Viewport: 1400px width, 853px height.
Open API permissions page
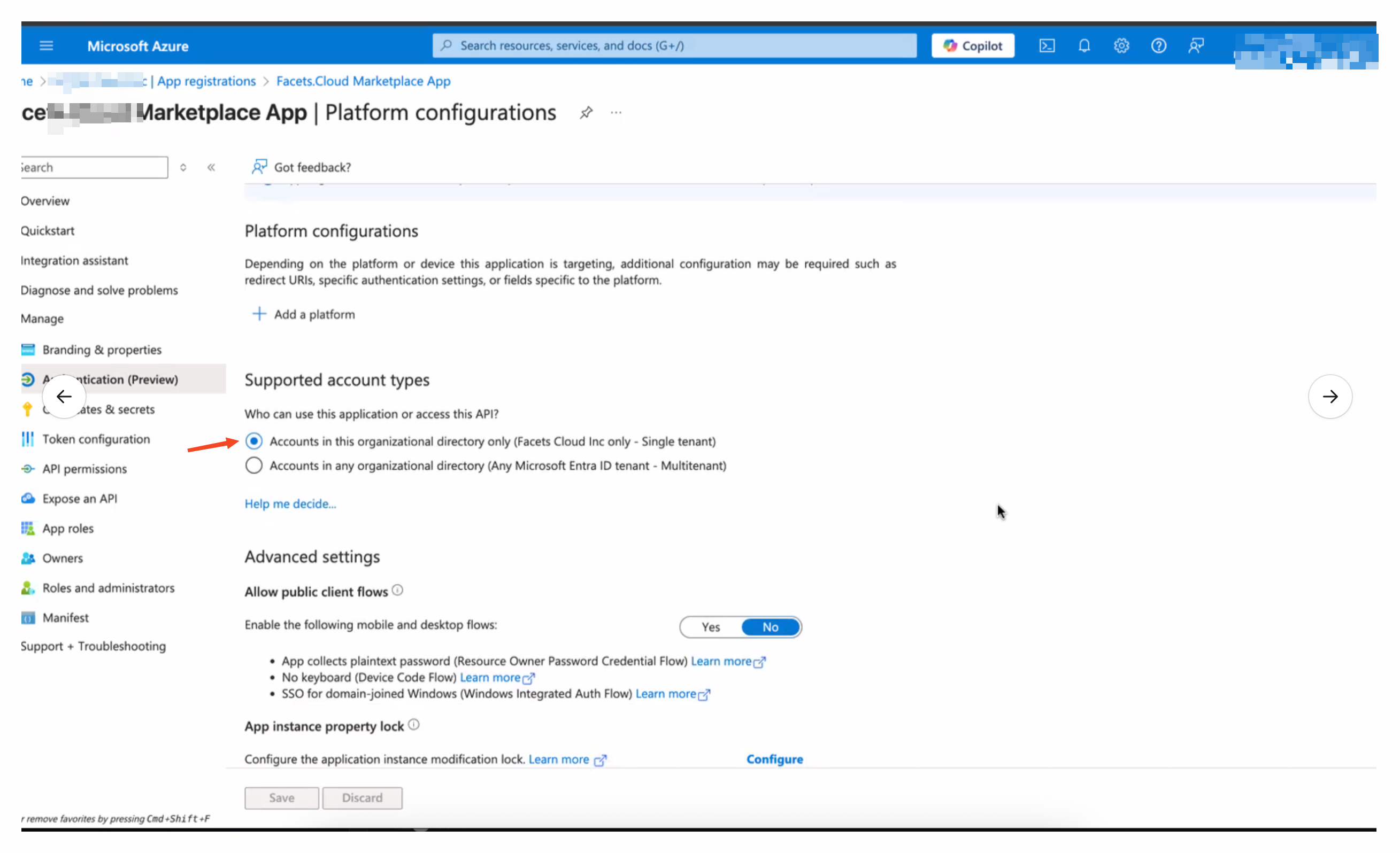coord(84,469)
